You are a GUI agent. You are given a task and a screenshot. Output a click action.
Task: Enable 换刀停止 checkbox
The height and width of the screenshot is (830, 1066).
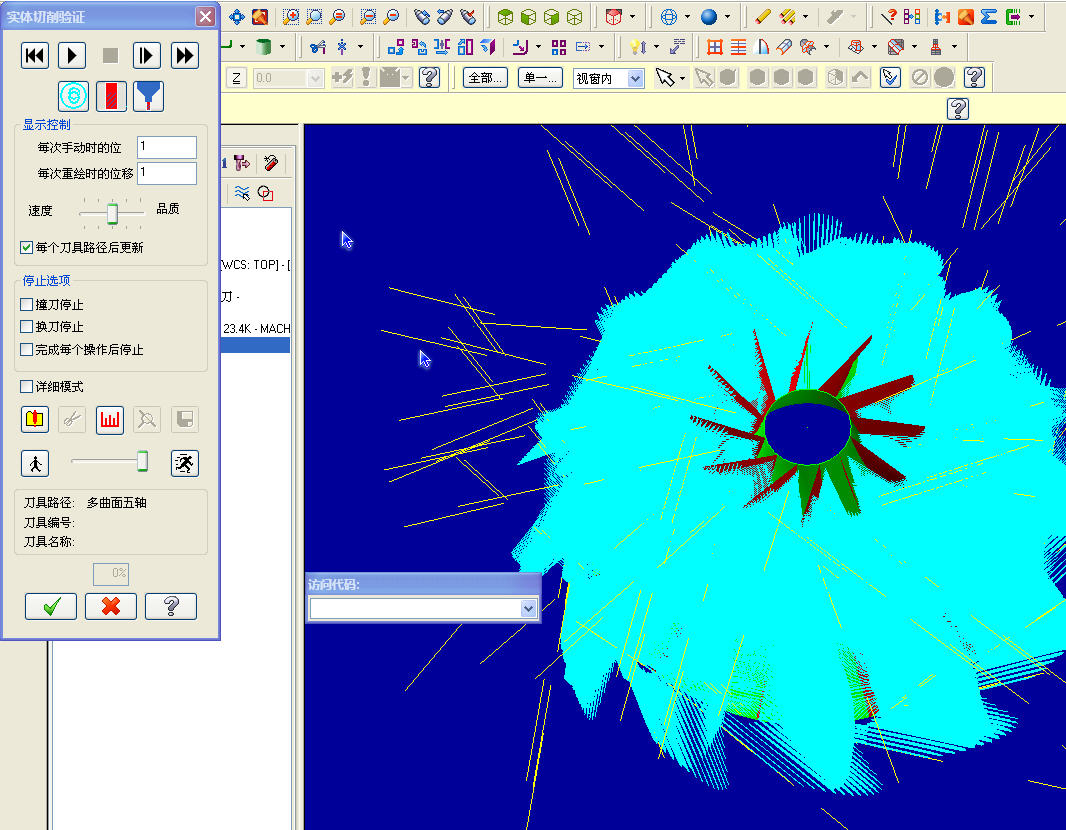tap(27, 327)
